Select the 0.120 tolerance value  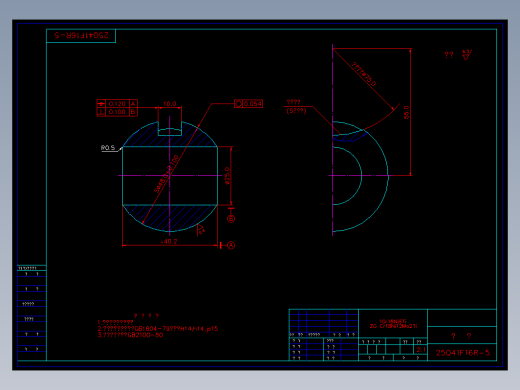(117, 104)
